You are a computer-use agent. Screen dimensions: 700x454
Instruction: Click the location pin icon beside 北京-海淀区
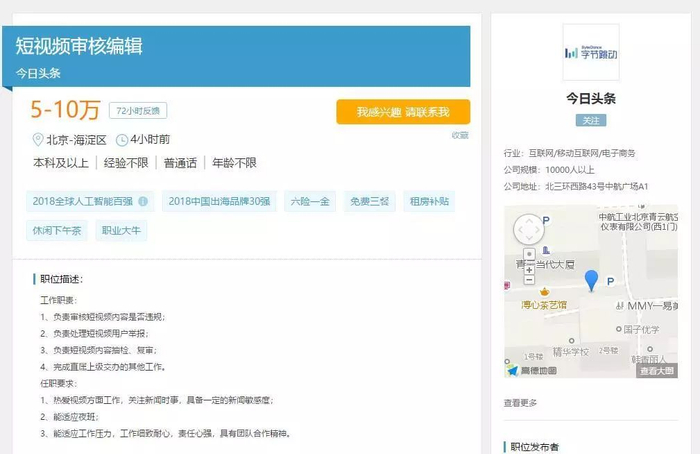[x=38, y=140]
